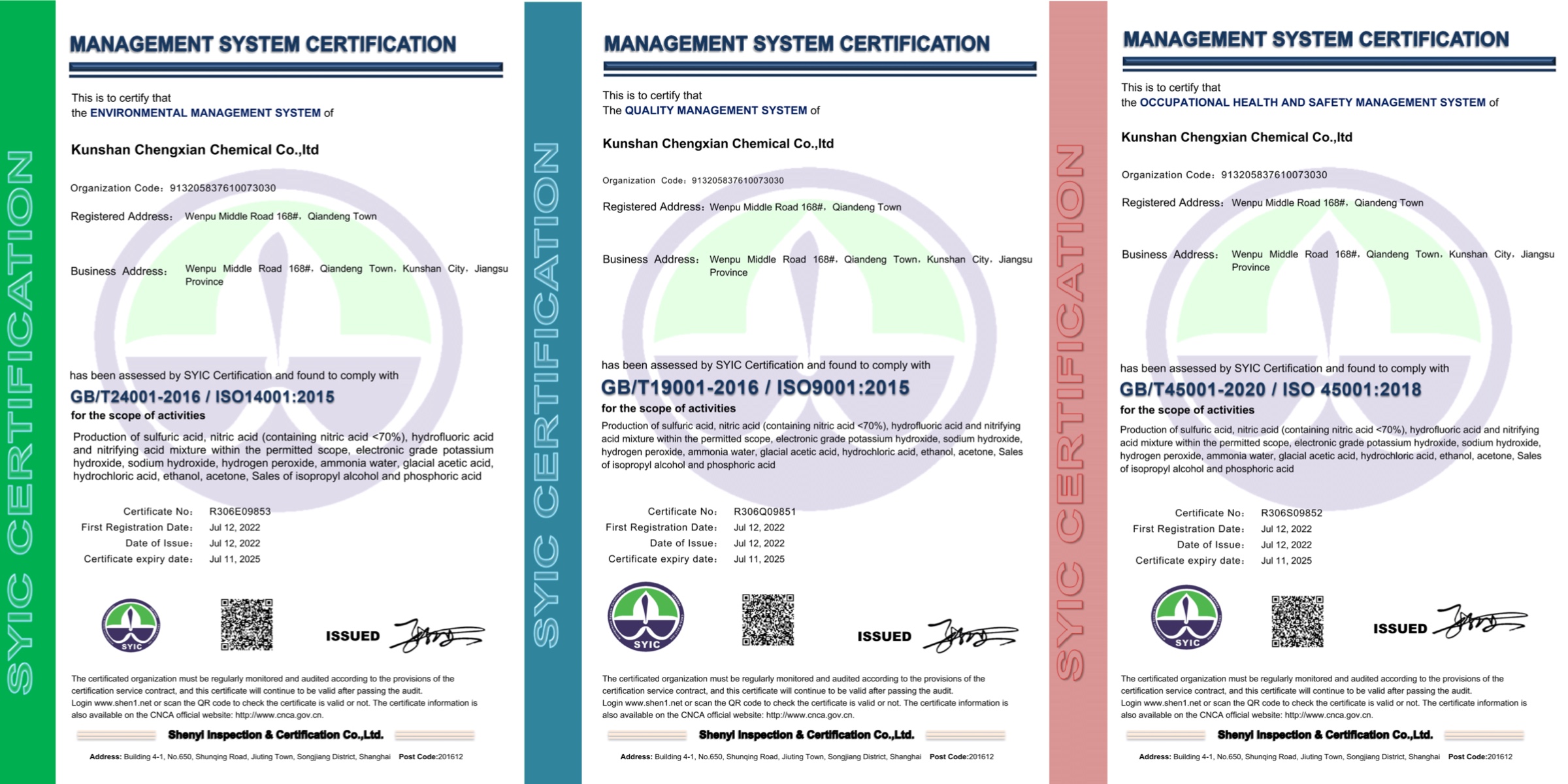Click QR code on environmental management certificate
Screen dimensions: 1568x784
coord(246,624)
